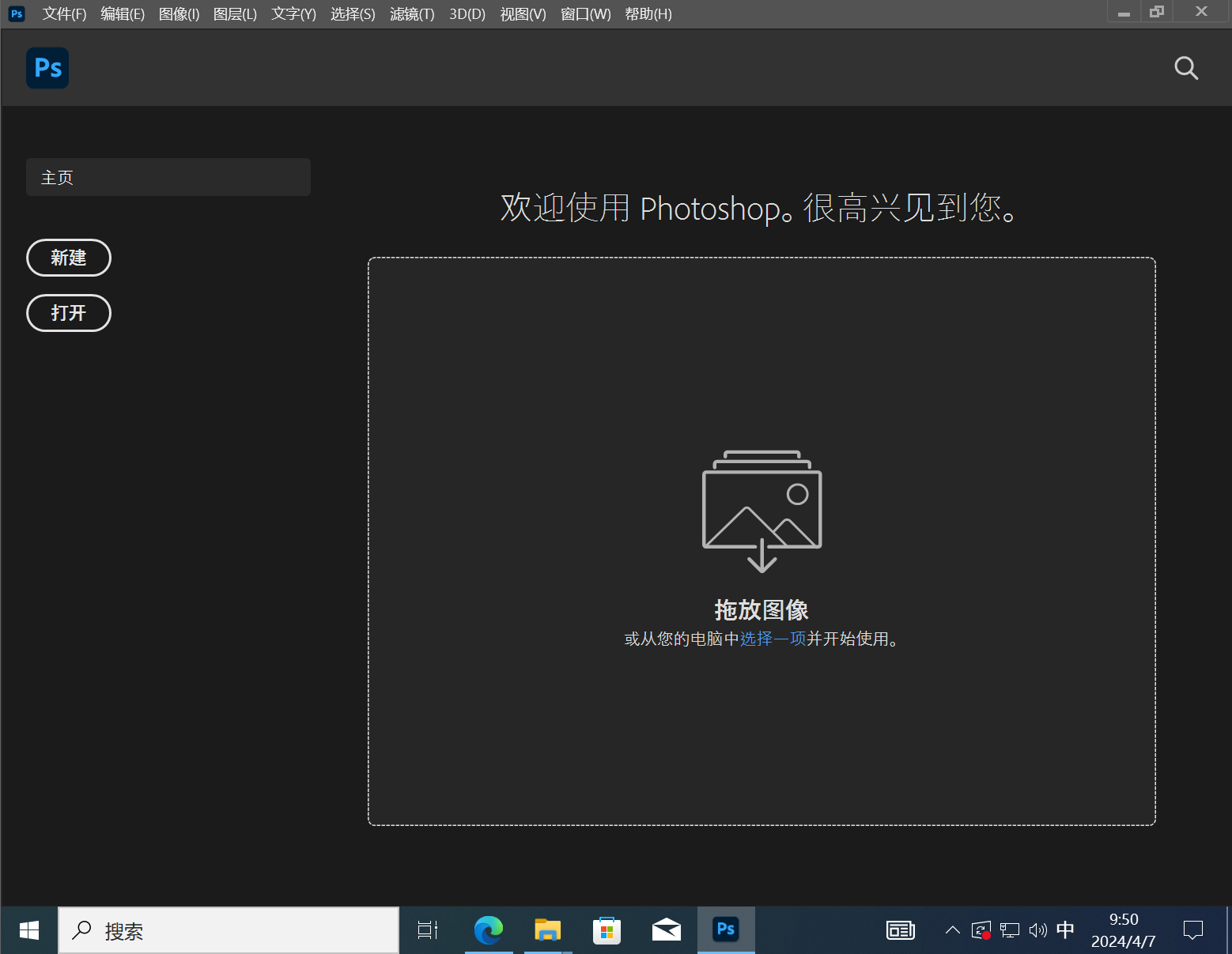This screenshot has height=954, width=1232.
Task: Click the 搜索 taskbar search box
Action: 229,930
